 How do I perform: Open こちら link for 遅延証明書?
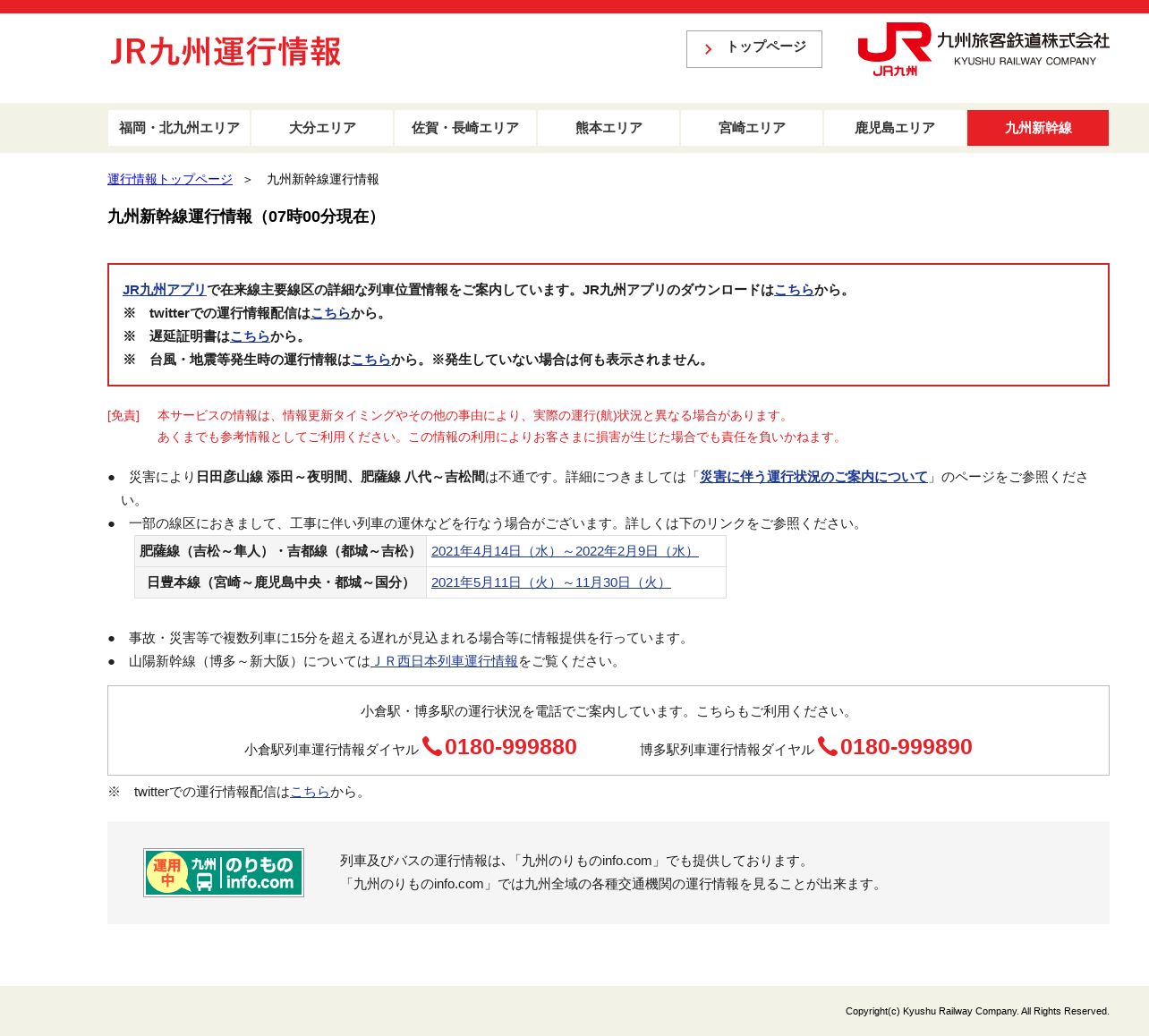point(250,336)
